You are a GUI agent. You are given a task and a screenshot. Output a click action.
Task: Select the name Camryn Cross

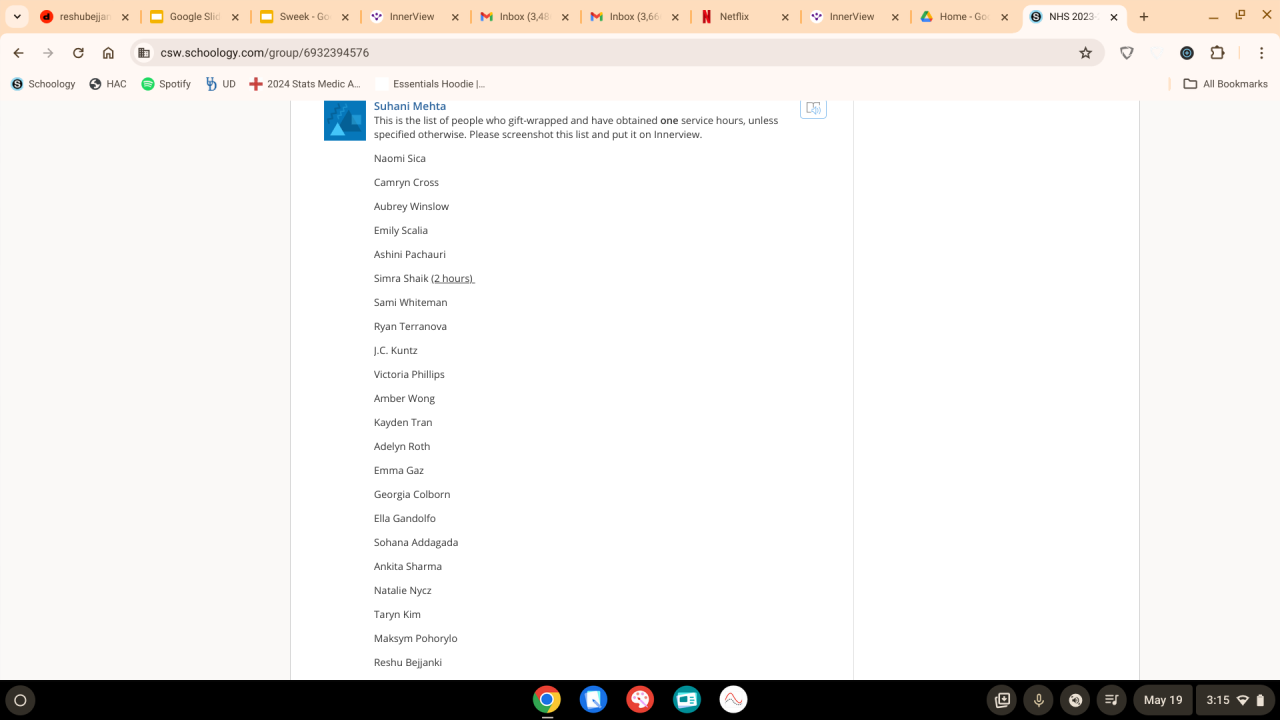coord(406,182)
